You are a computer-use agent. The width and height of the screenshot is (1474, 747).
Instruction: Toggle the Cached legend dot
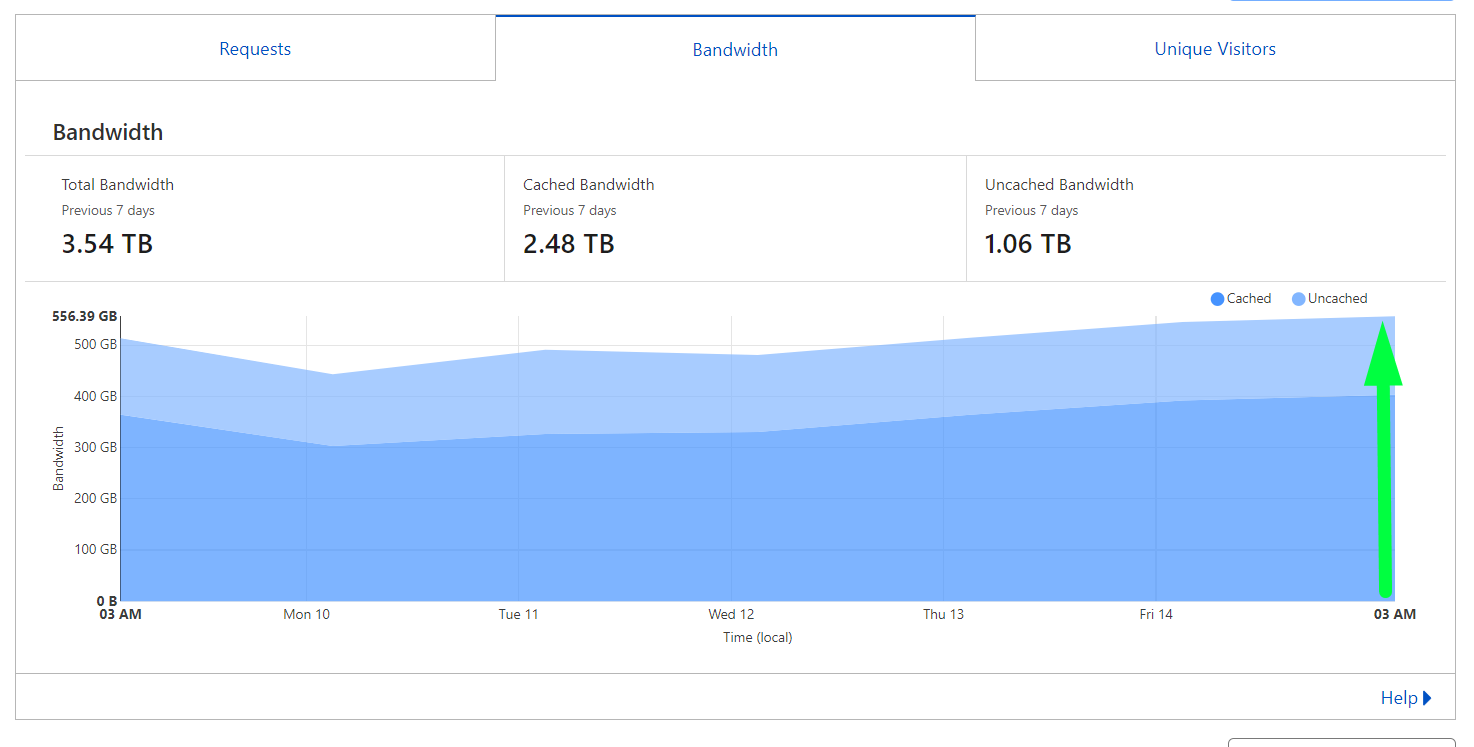coord(1217,299)
